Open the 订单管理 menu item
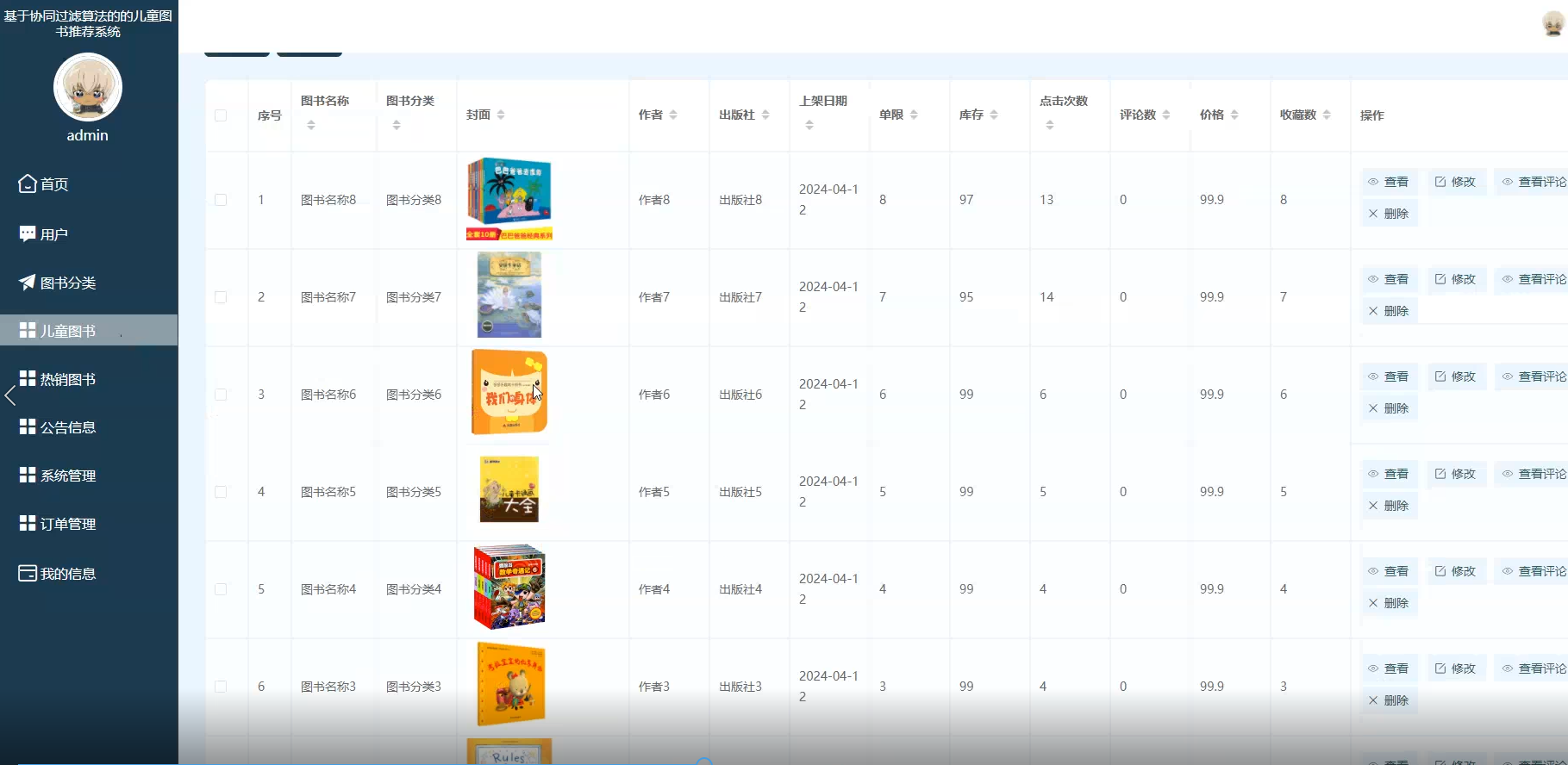The width and height of the screenshot is (1568, 765). tap(89, 524)
